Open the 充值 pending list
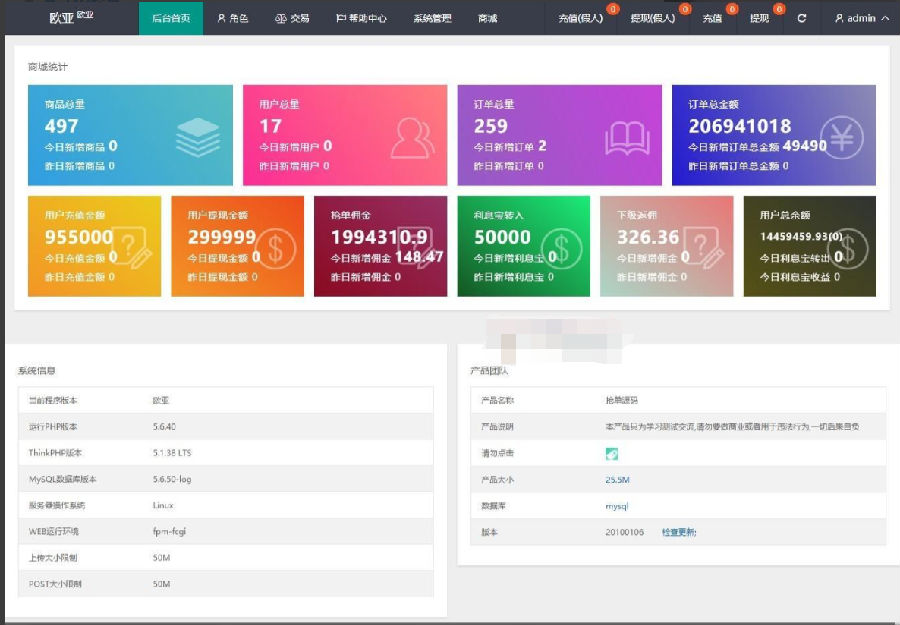This screenshot has width=900, height=625. coord(712,18)
